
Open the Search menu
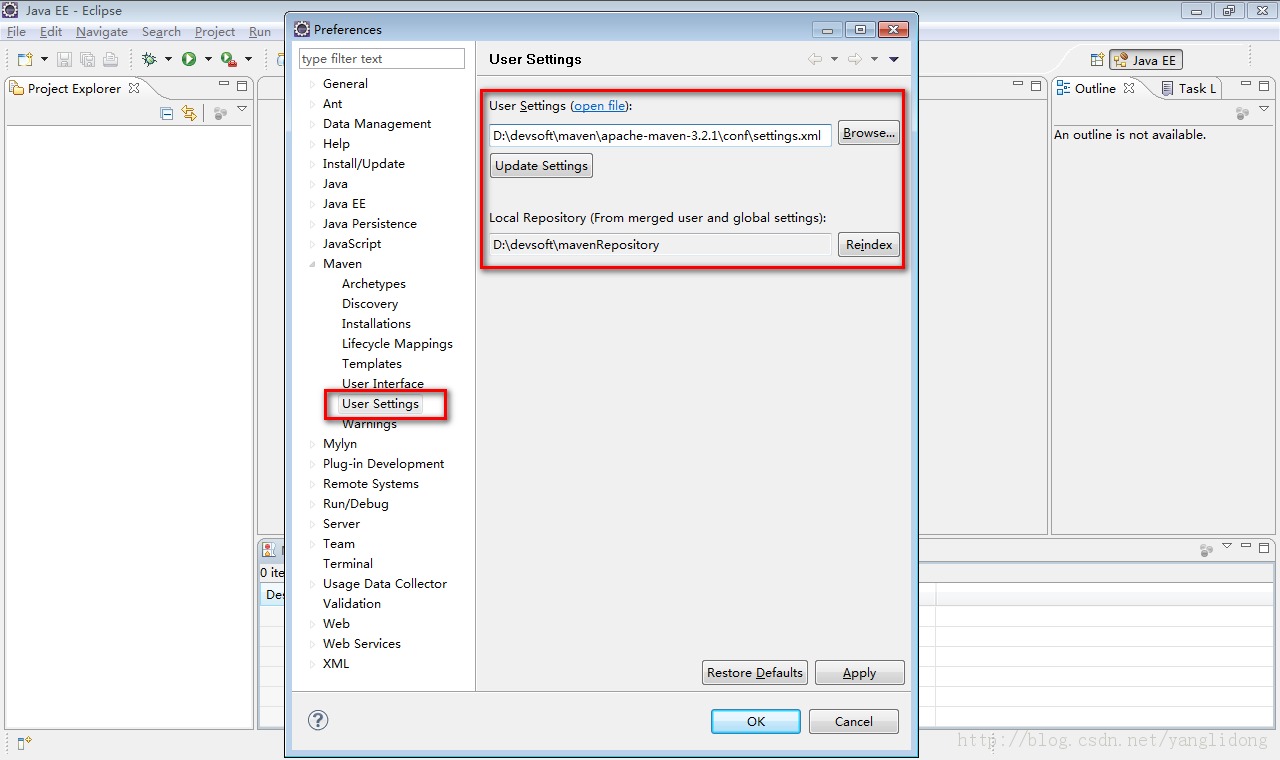[x=161, y=32]
